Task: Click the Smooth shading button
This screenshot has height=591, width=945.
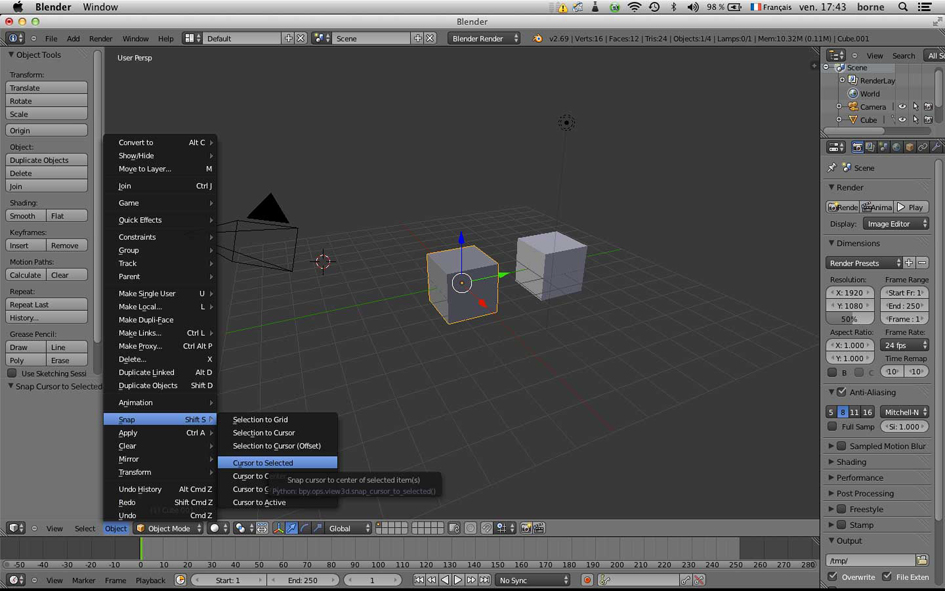Action: (21, 216)
